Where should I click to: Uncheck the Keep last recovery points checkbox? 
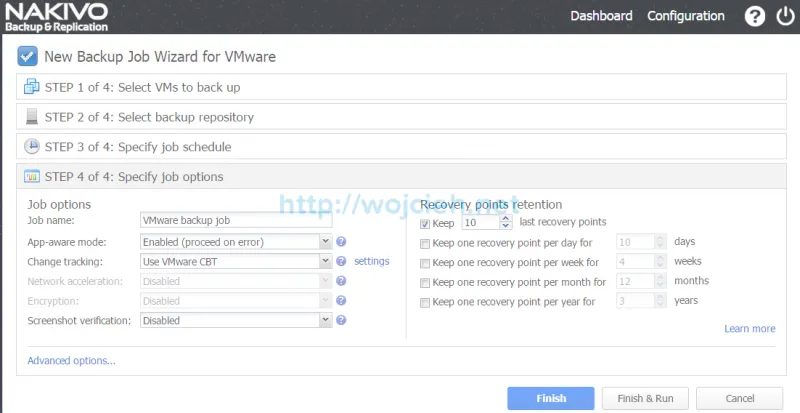425,223
